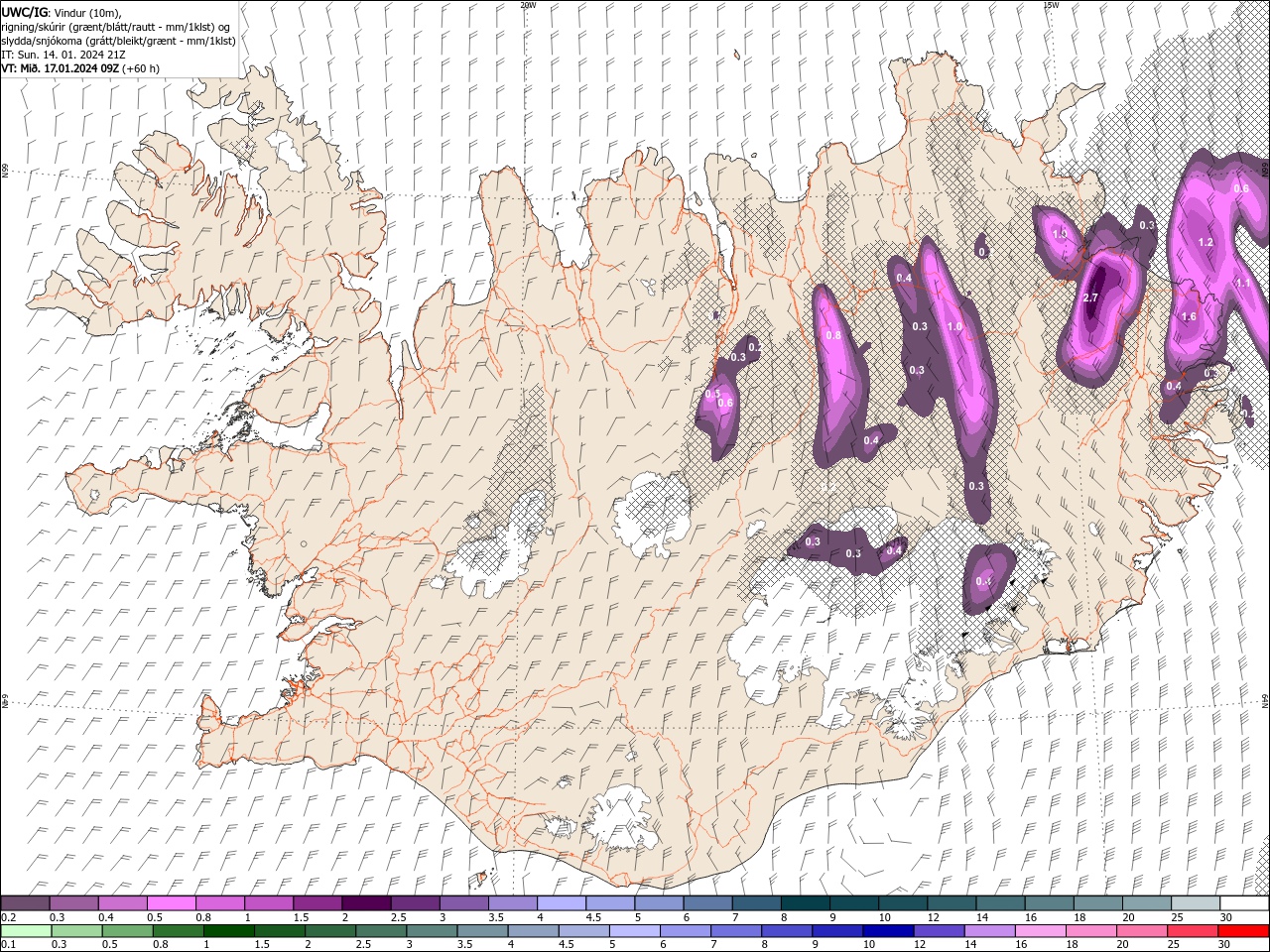Viewport: 1270px width, 952px height.
Task: Select the 0.8 value on the map
Action: [x=833, y=335]
